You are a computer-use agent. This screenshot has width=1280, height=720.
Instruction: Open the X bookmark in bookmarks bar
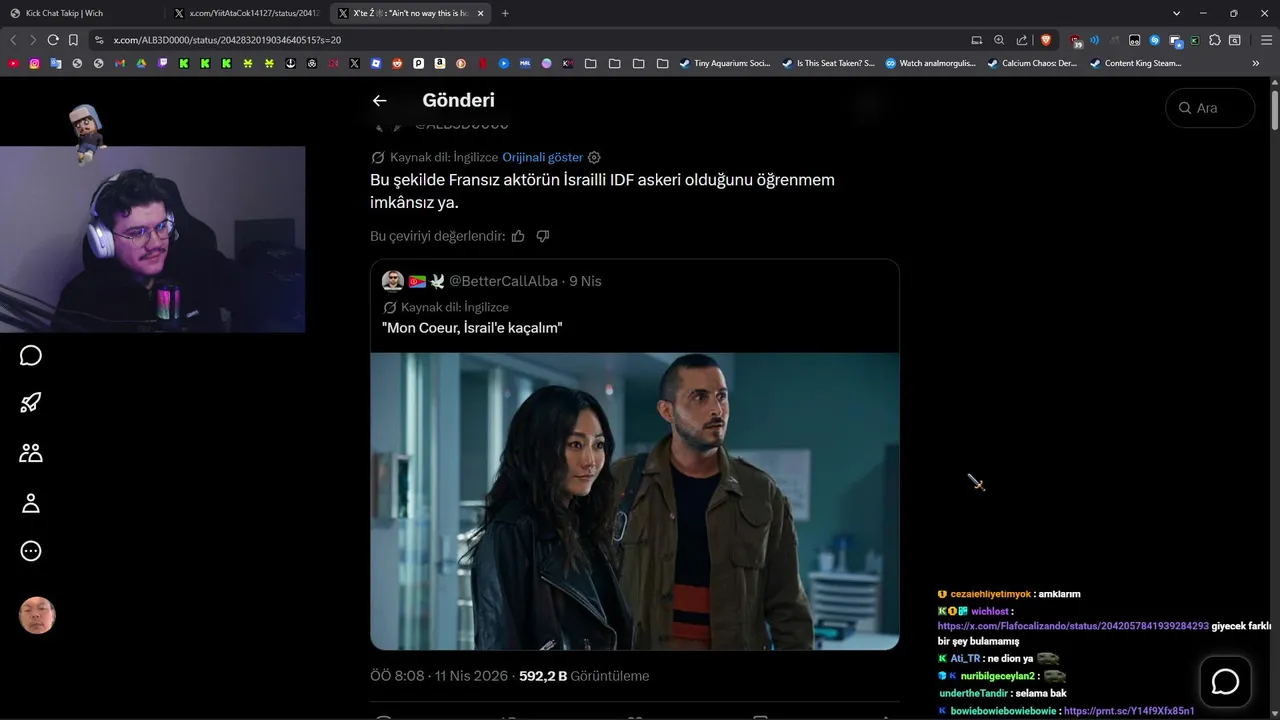(354, 63)
